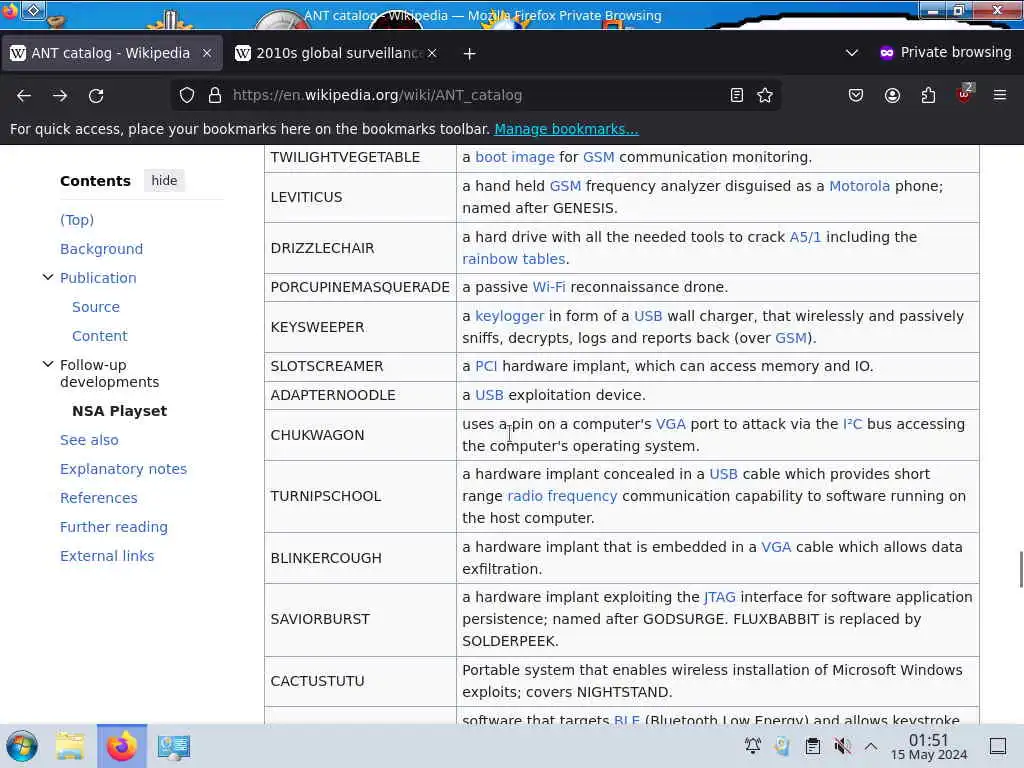Image resolution: width=1024 pixels, height=768 pixels.
Task: Open the A5/1 link
Action: 805,236
